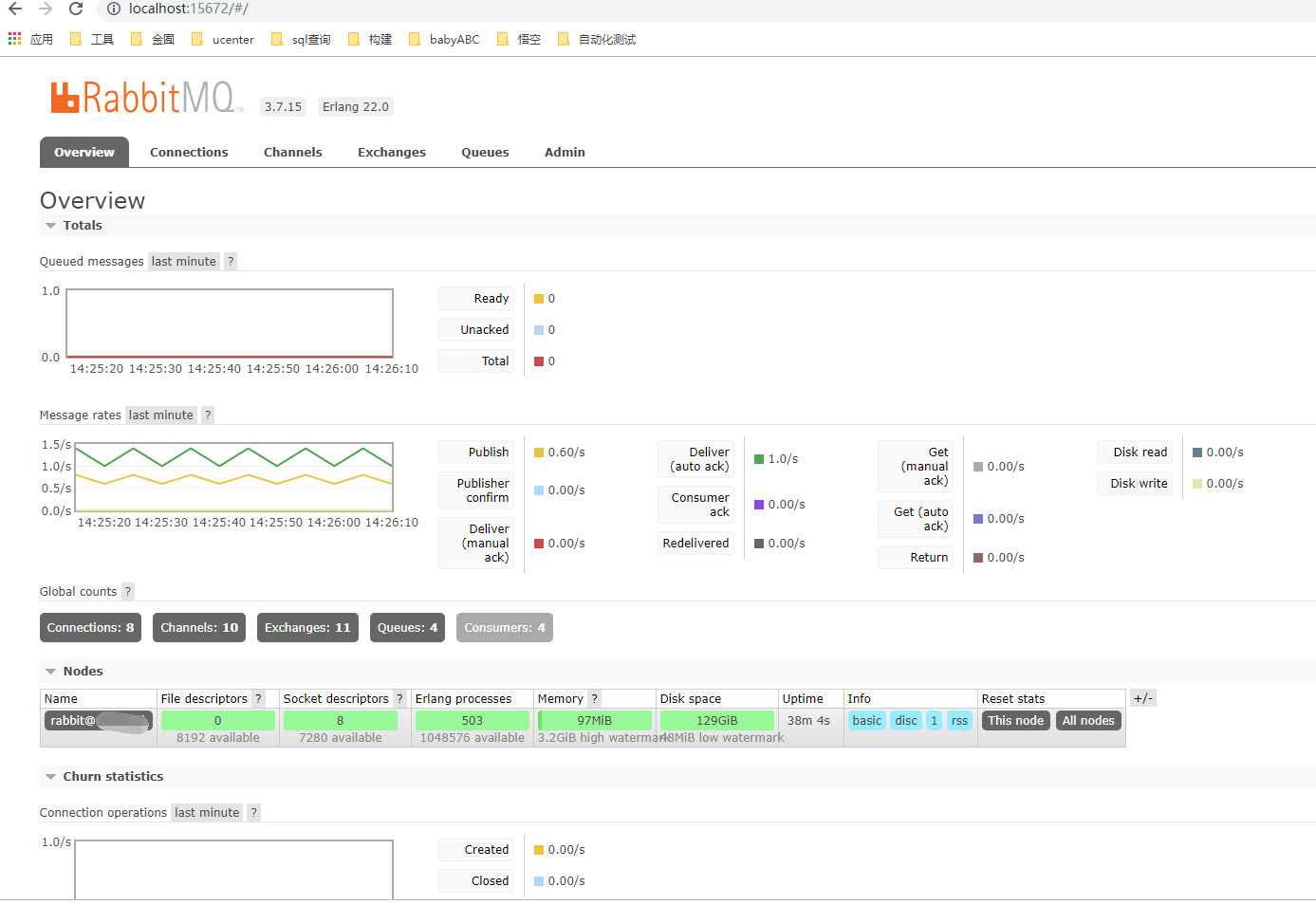Screen dimensions: 1316x905
Task: Click the Disk write label
Action: pyautogui.click(x=1136, y=484)
